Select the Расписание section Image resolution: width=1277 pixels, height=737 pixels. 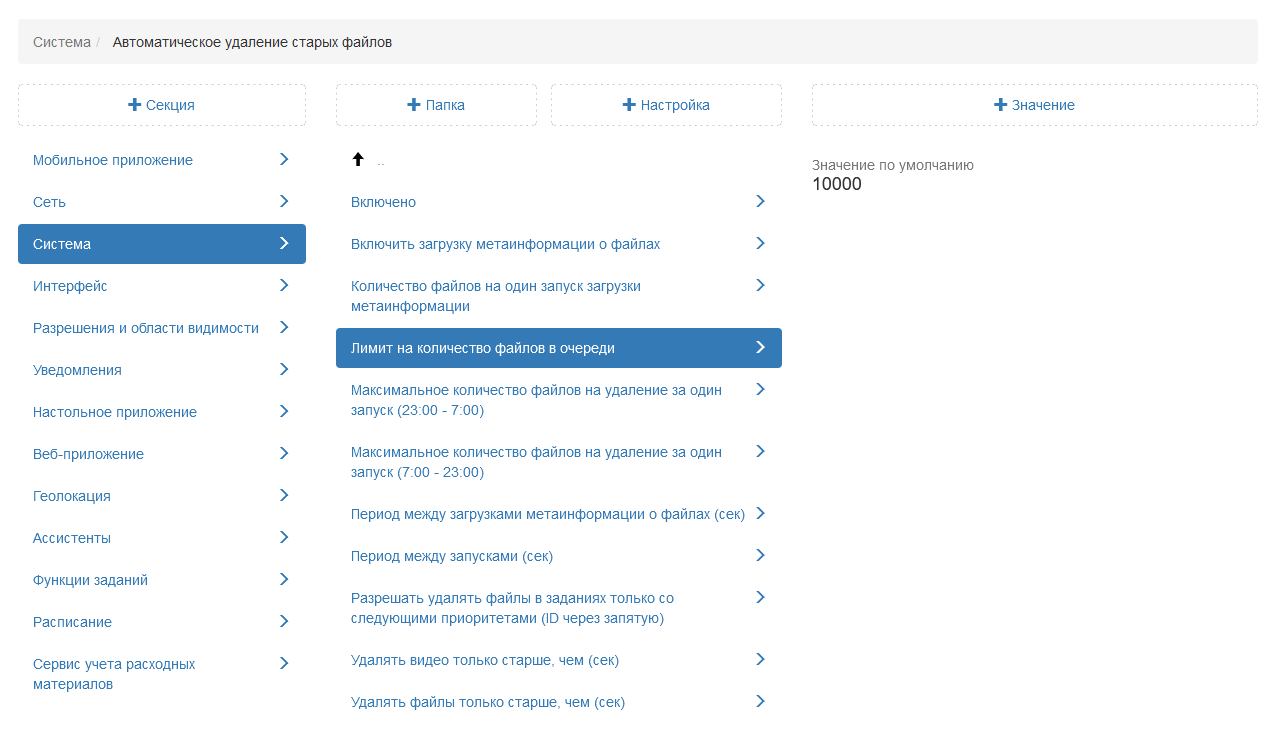click(x=72, y=622)
